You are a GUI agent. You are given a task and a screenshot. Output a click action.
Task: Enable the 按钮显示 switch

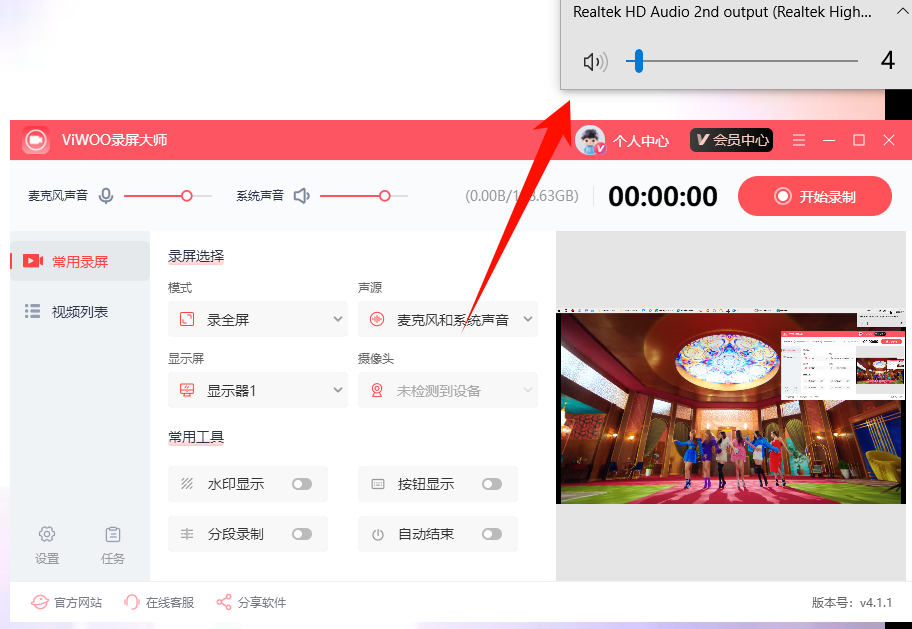point(491,484)
